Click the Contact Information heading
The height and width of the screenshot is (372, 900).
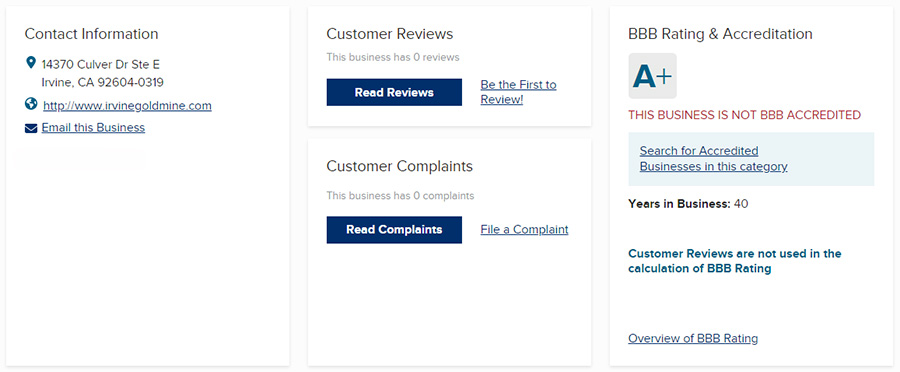point(91,34)
